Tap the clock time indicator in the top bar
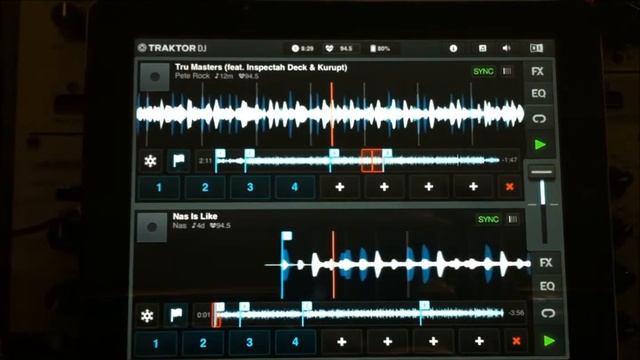 (302, 49)
